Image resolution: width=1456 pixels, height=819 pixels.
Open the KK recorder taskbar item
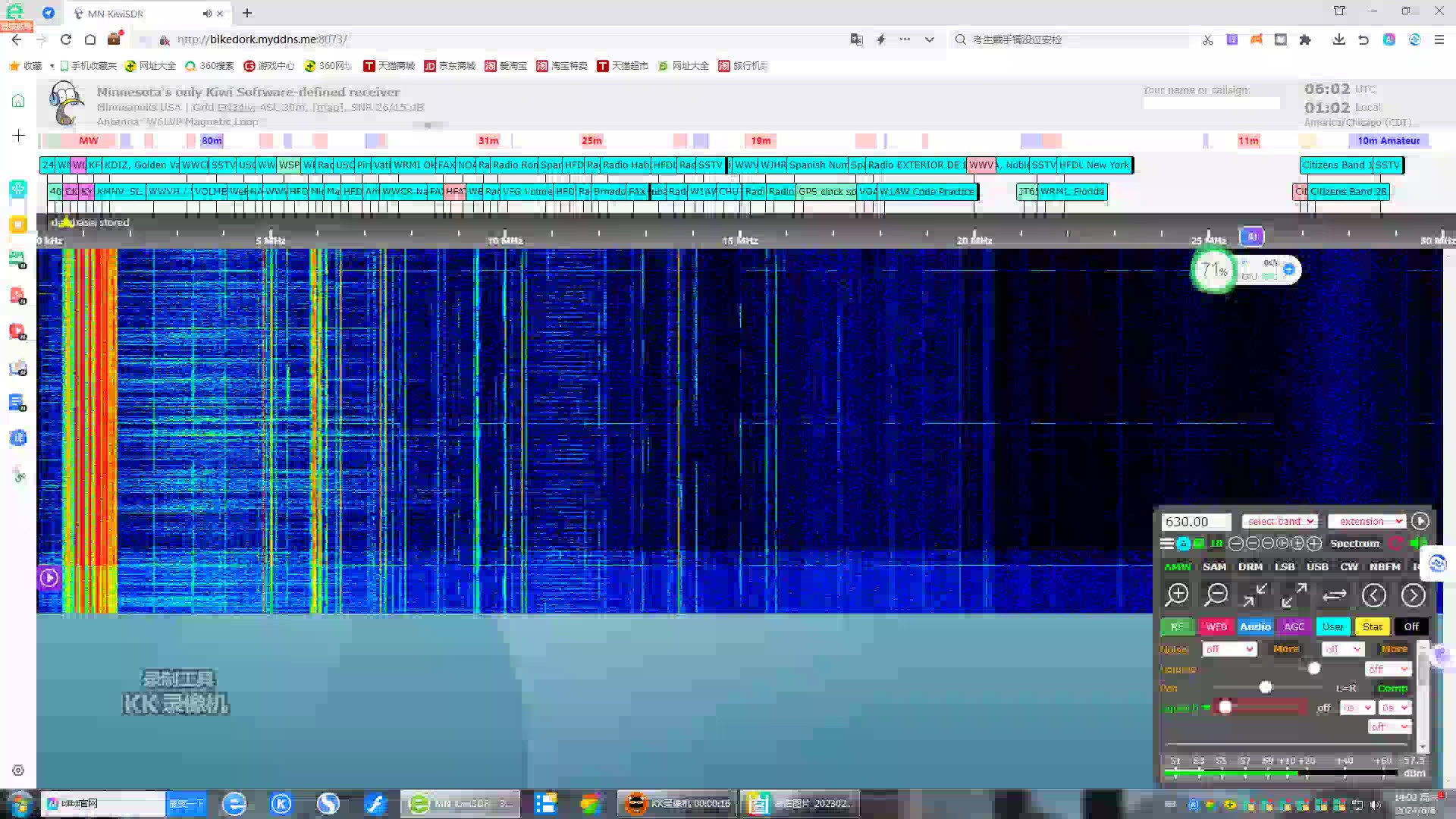(x=676, y=804)
